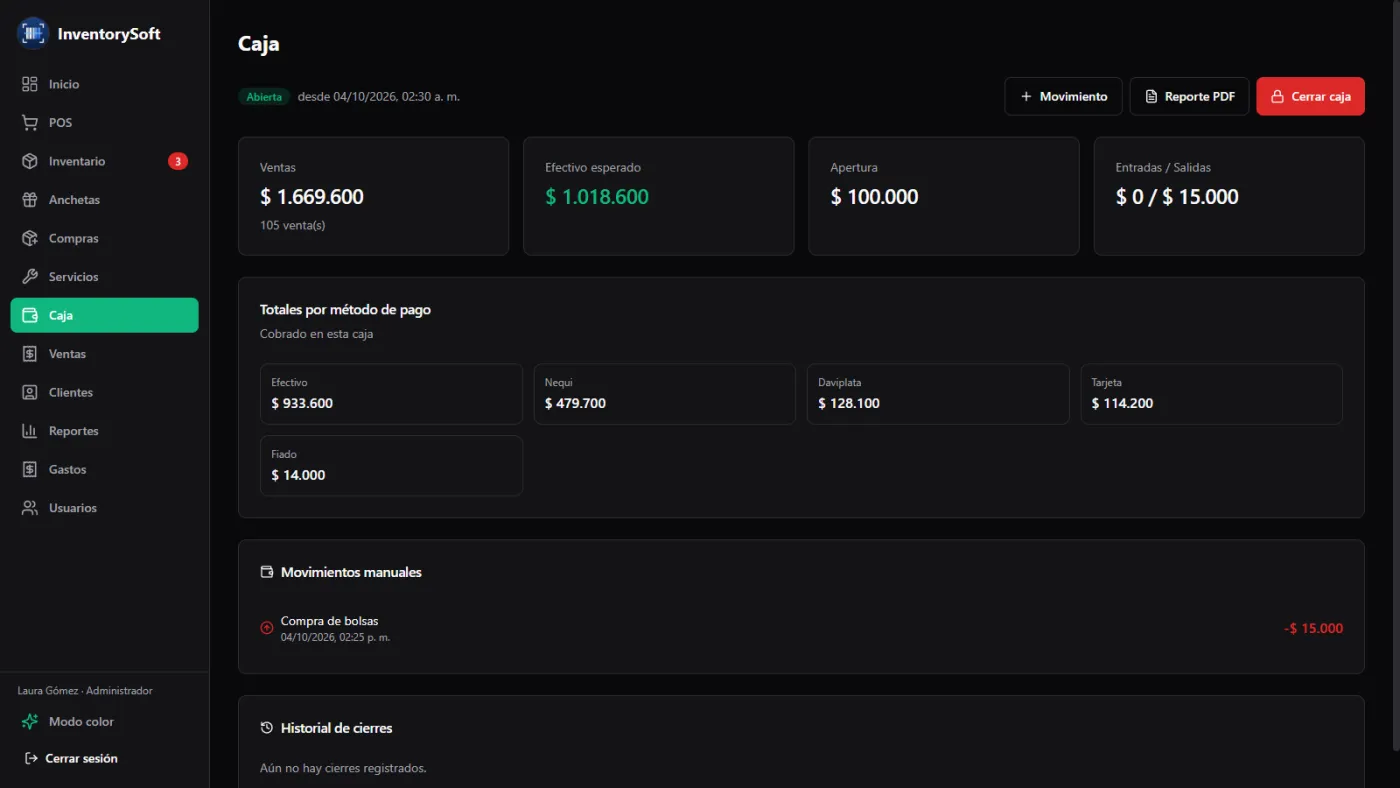Navigate to Anchetas
Image resolution: width=1400 pixels, height=788 pixels.
[x=105, y=200]
